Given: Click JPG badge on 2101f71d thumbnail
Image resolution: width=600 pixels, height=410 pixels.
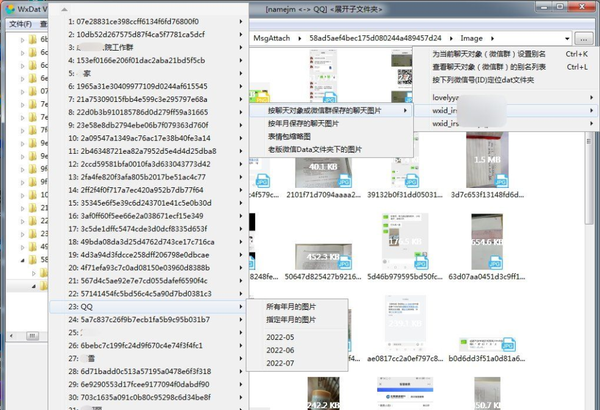Looking at the screenshot, I should tap(344, 181).
